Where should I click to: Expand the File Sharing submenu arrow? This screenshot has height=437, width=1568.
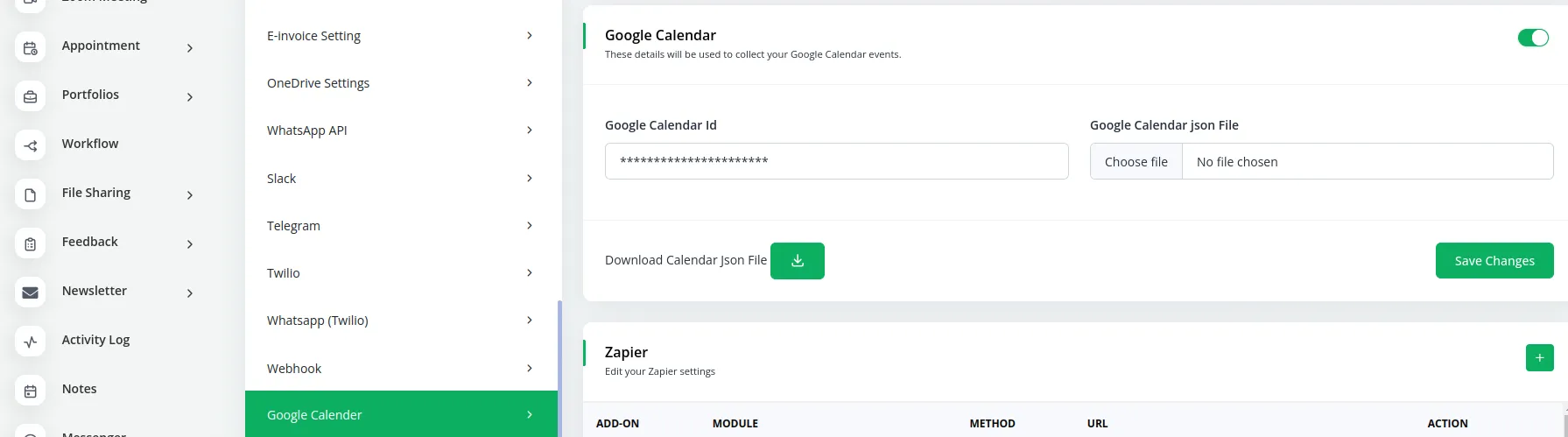click(x=190, y=195)
